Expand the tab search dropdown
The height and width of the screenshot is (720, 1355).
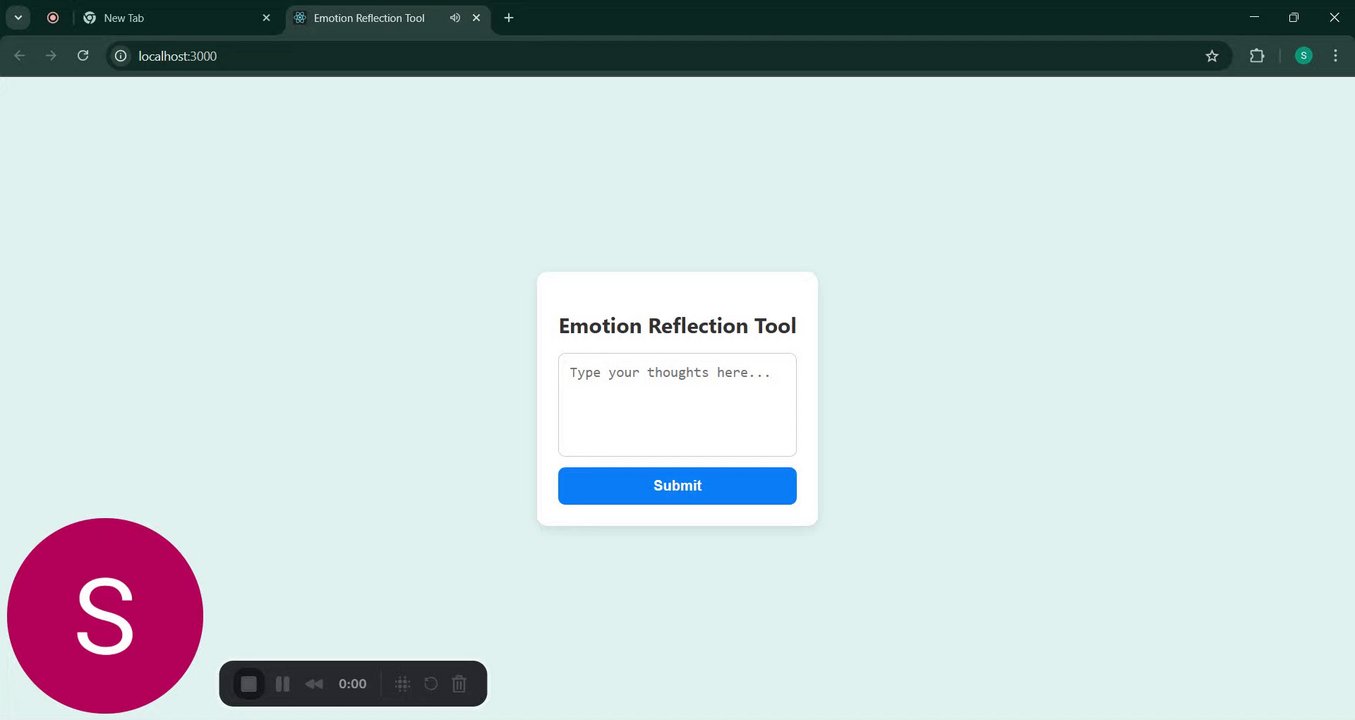point(18,18)
